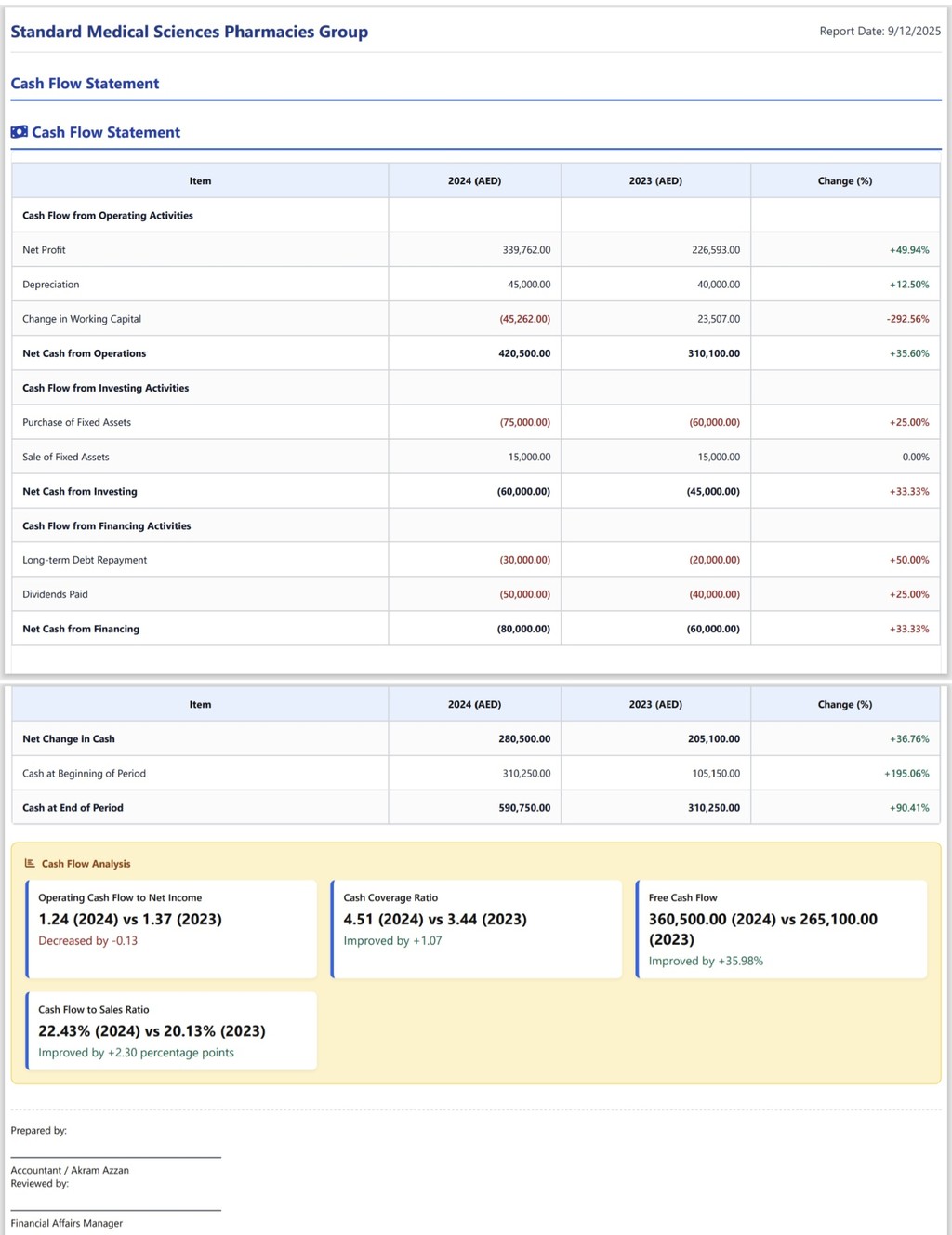The width and height of the screenshot is (952, 1235).
Task: Click the cash icon beside Cash Flow Statement
Action: point(19,132)
